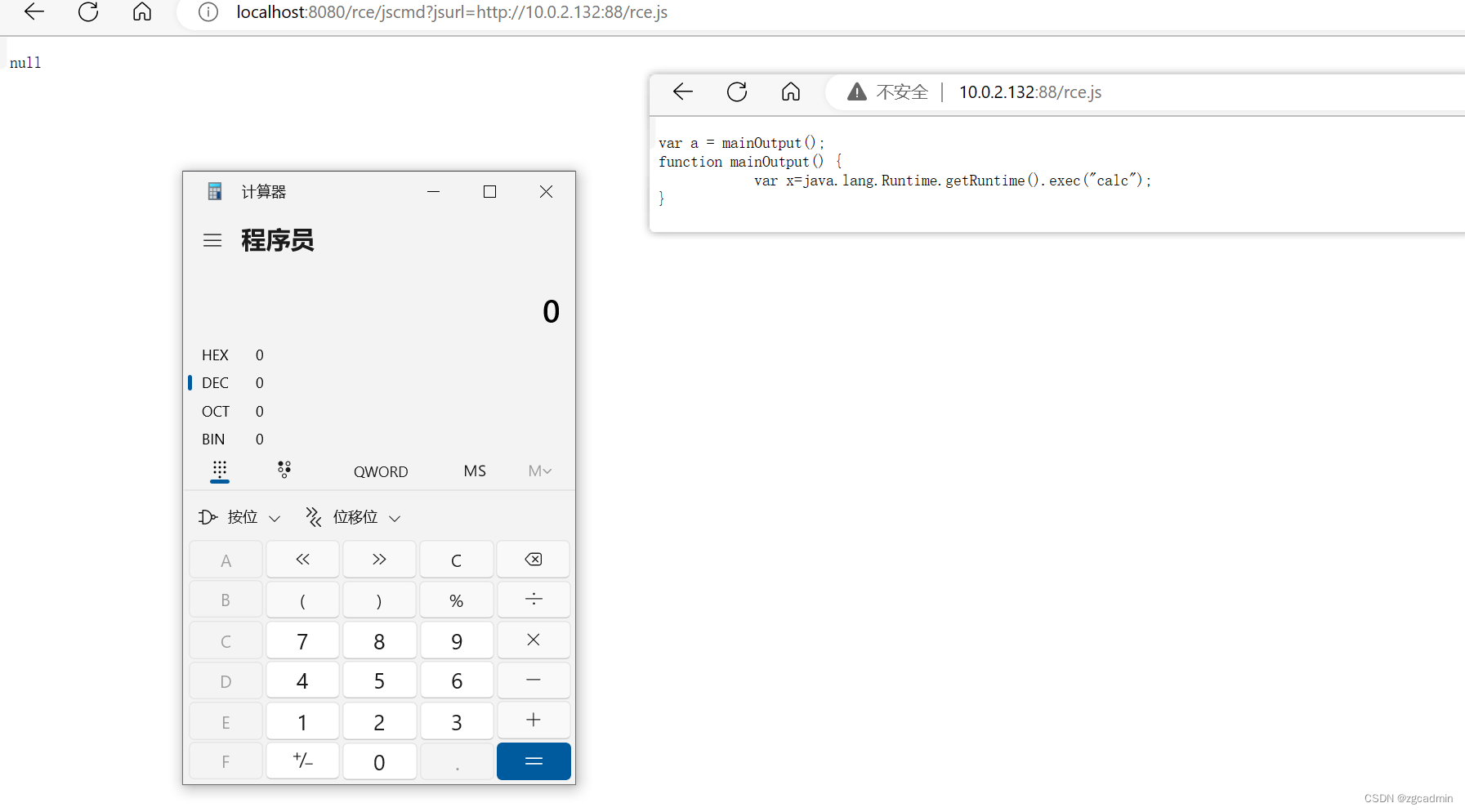Screen dimensions: 1465x812
Task: Click the multiply operator key
Action: [534, 640]
